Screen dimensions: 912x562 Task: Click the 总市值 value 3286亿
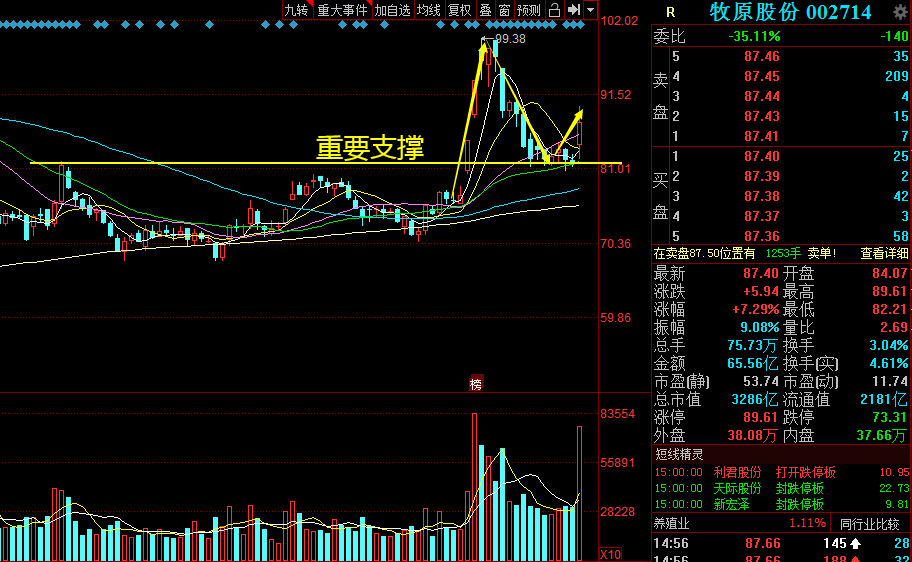tap(754, 399)
